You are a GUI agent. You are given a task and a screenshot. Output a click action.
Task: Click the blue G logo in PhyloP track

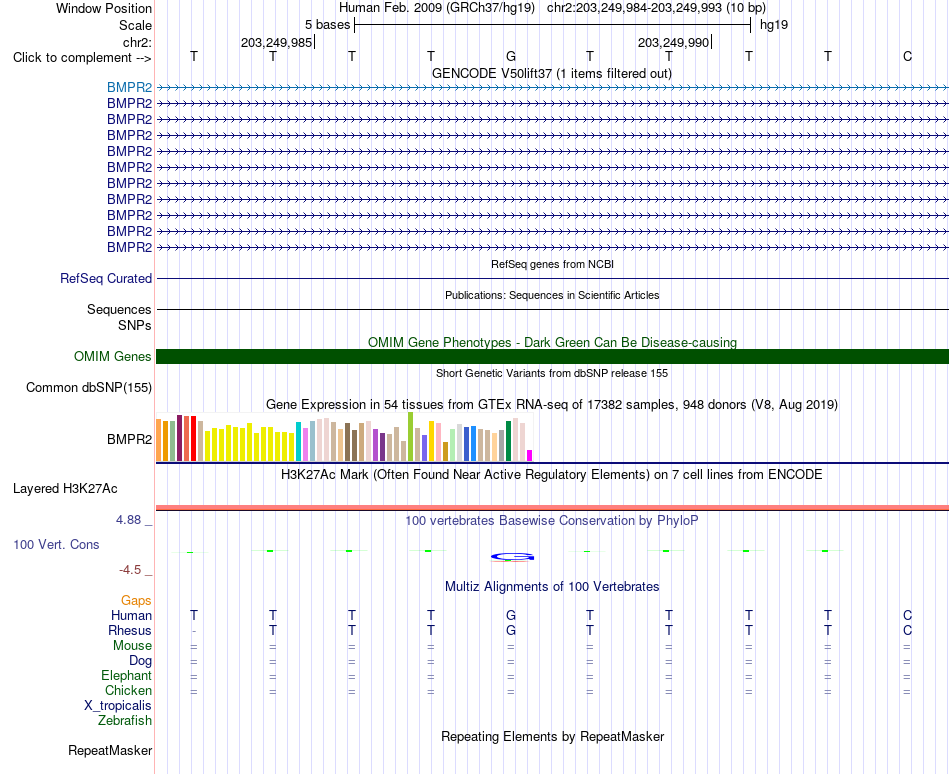click(512, 557)
